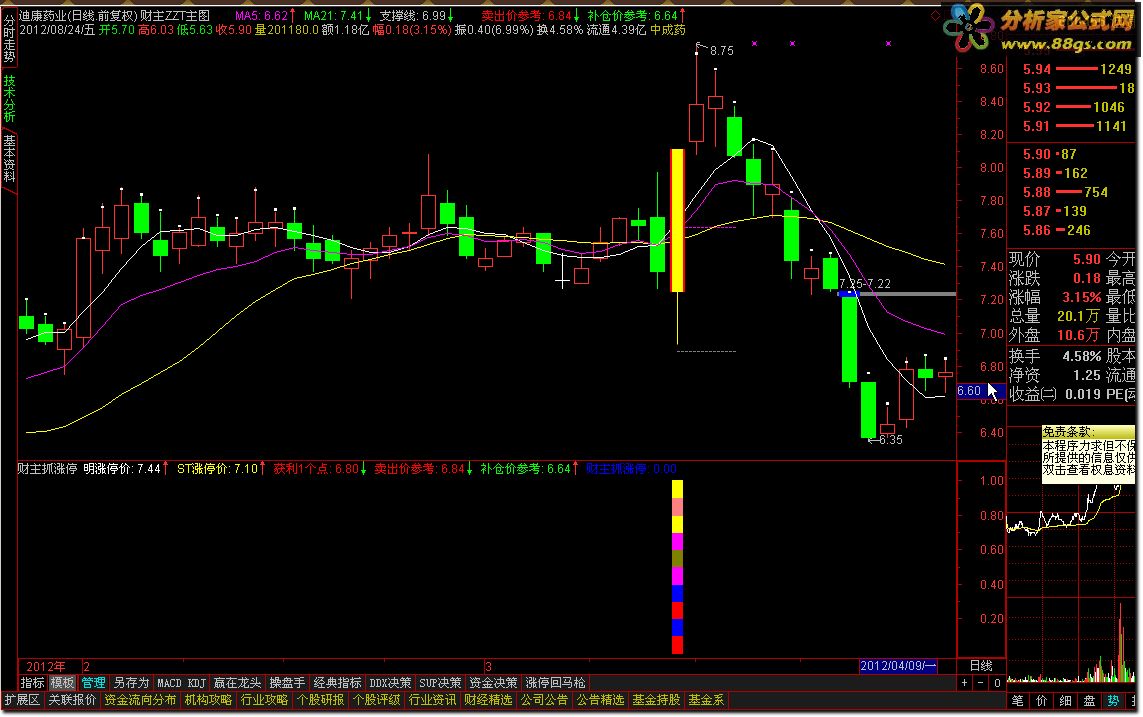Click the 6.35 low price label
Screen dimensions: 1143x717
tap(890, 439)
